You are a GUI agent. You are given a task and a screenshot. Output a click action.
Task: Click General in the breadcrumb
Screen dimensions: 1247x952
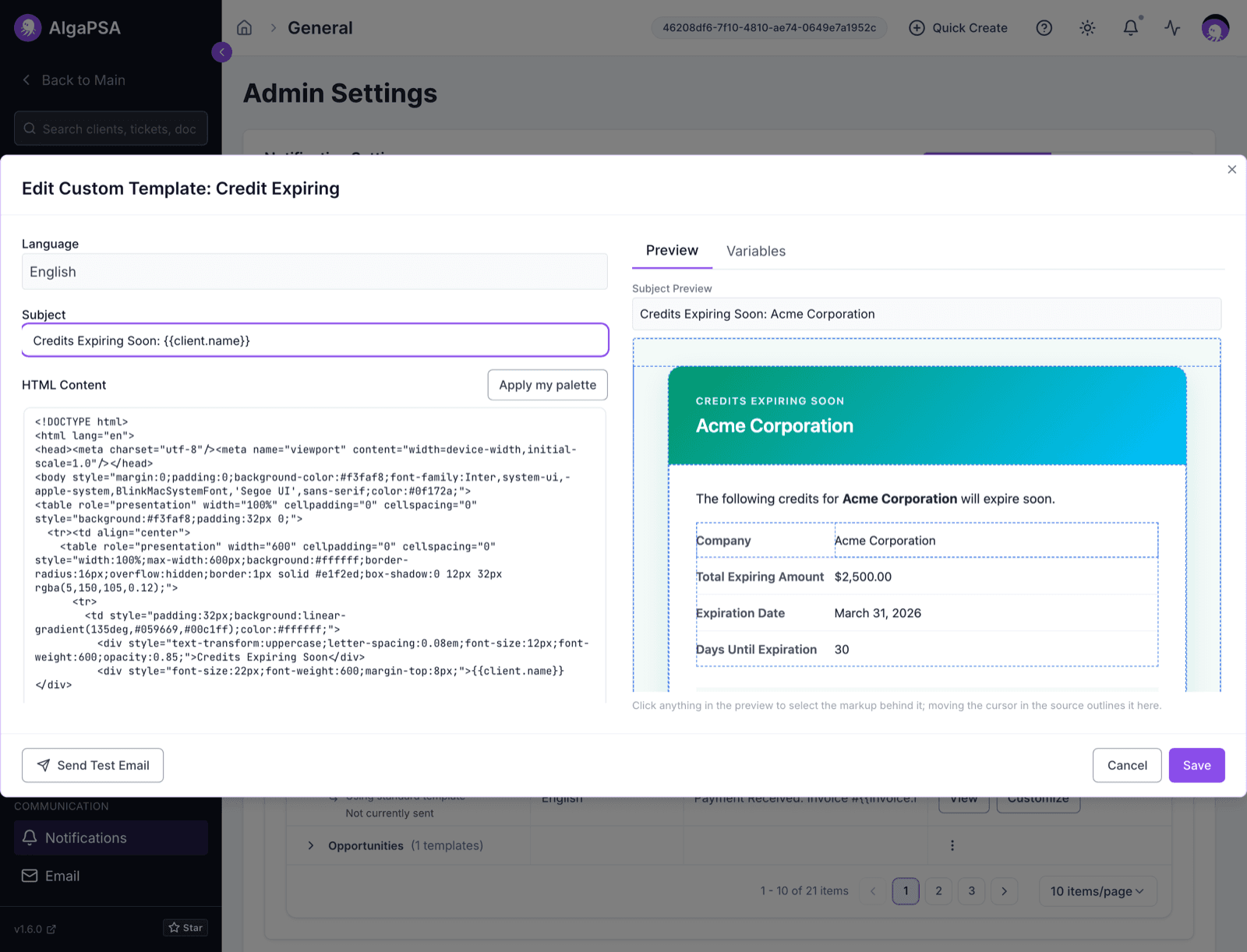coord(320,28)
